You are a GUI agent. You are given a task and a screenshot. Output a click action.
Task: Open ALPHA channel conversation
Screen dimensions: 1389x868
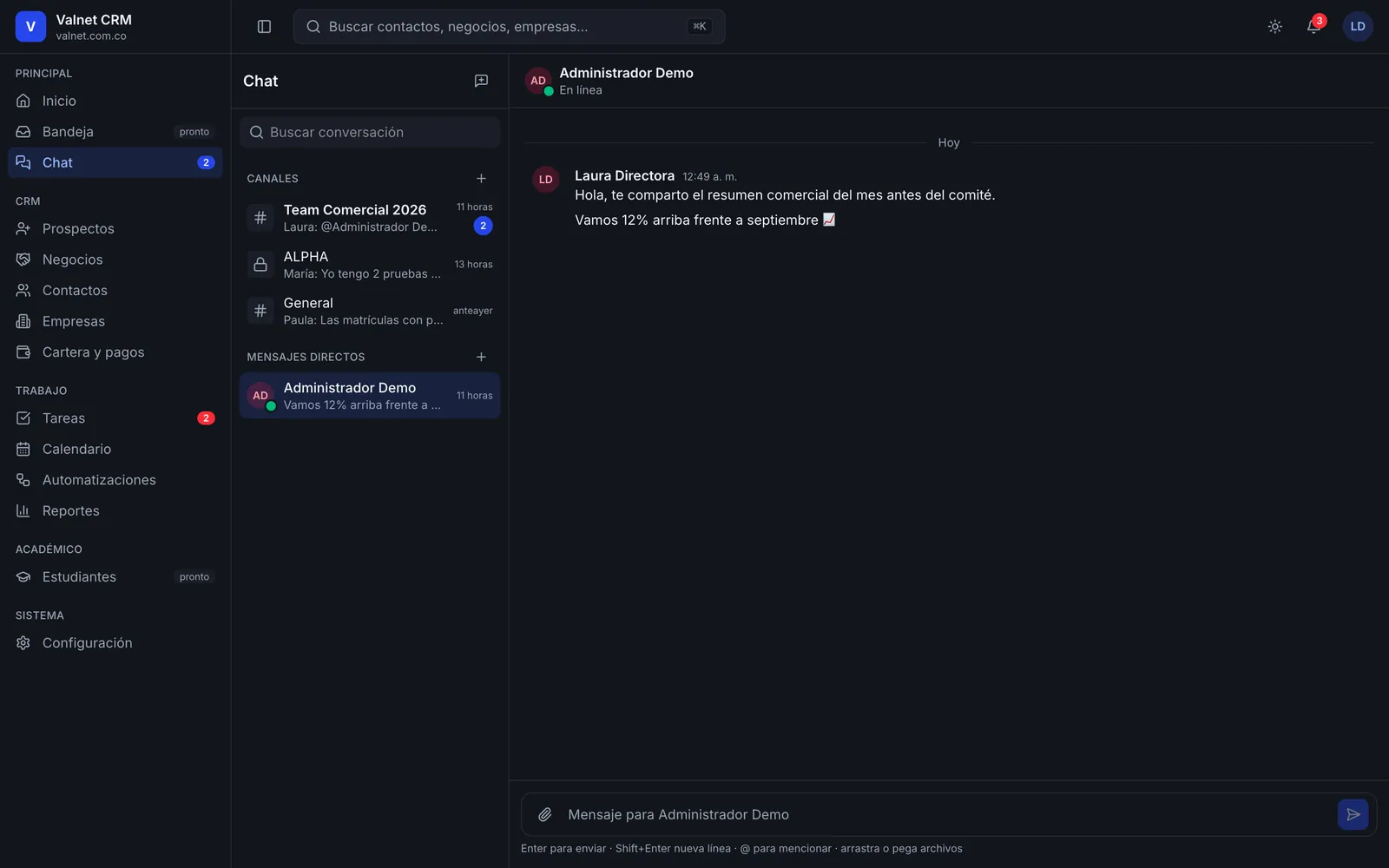pyautogui.click(x=370, y=265)
